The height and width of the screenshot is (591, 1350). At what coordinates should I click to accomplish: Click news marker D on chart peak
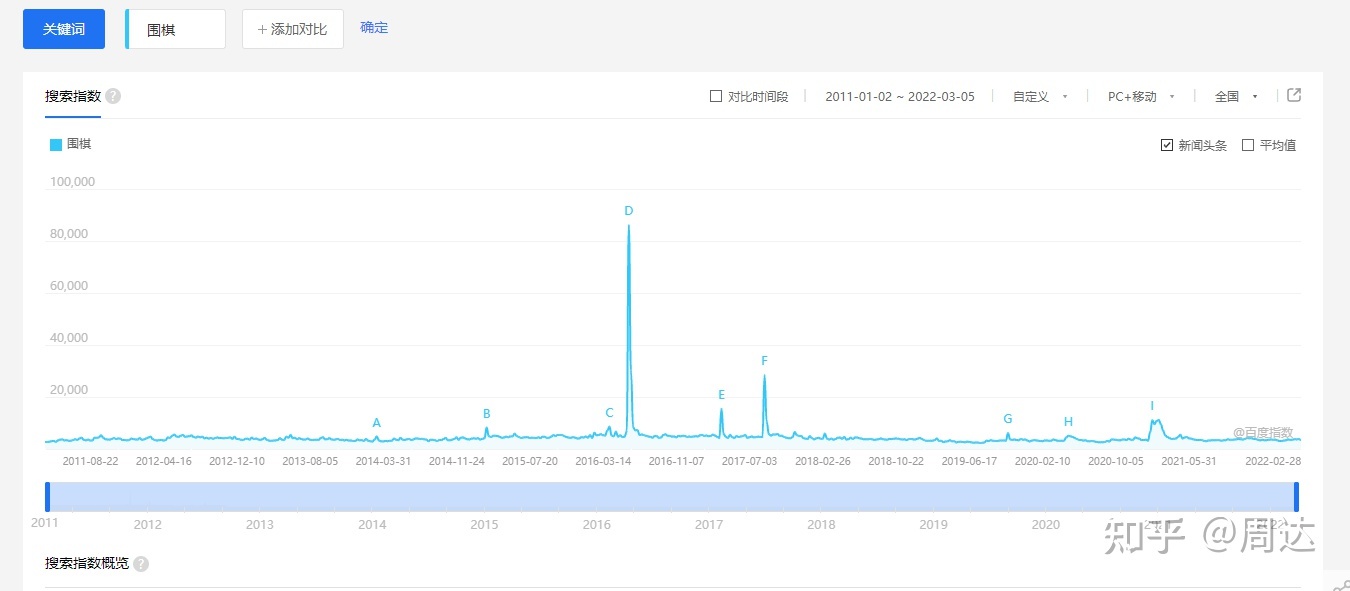(x=629, y=211)
